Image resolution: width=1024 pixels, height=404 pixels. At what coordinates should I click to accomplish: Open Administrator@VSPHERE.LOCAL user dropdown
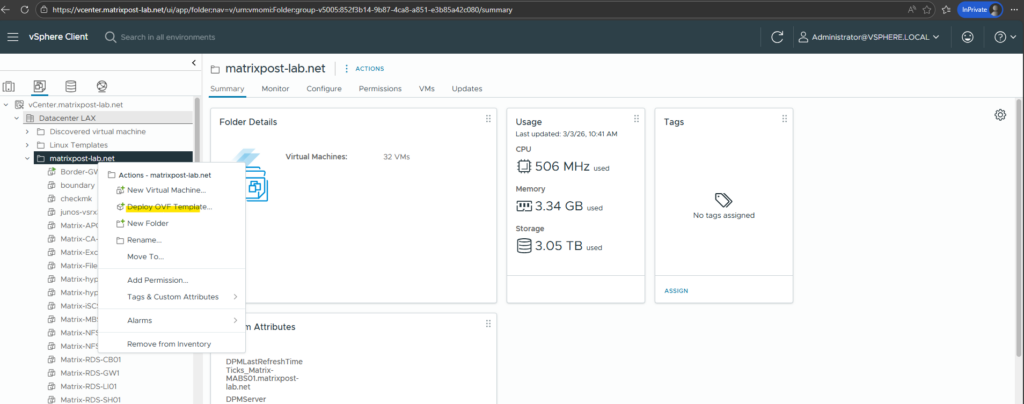[x=868, y=37]
